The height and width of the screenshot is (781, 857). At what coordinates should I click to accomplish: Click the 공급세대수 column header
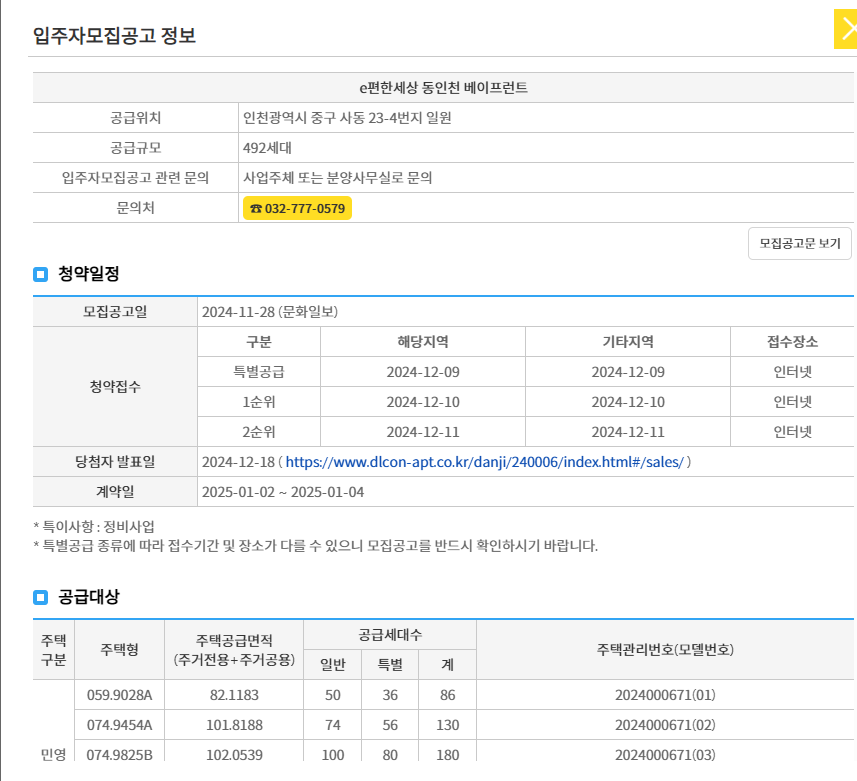pyautogui.click(x=390, y=635)
